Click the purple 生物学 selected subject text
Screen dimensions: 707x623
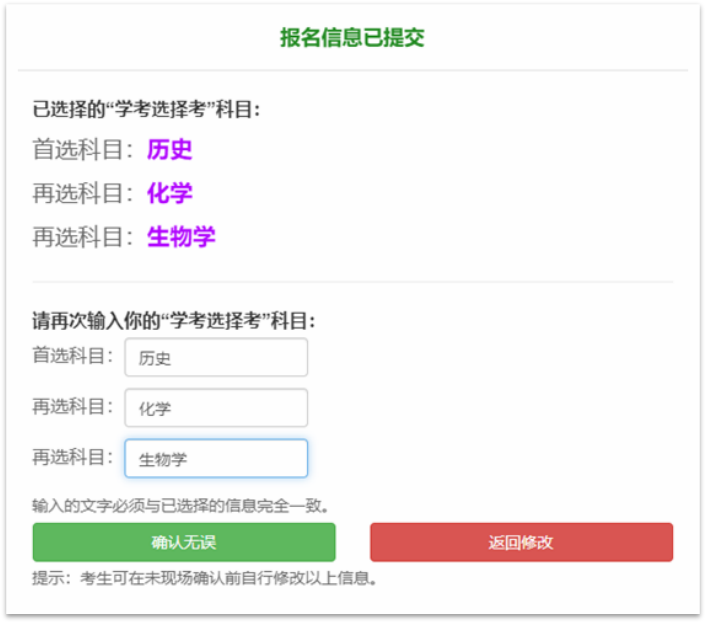tap(181, 237)
